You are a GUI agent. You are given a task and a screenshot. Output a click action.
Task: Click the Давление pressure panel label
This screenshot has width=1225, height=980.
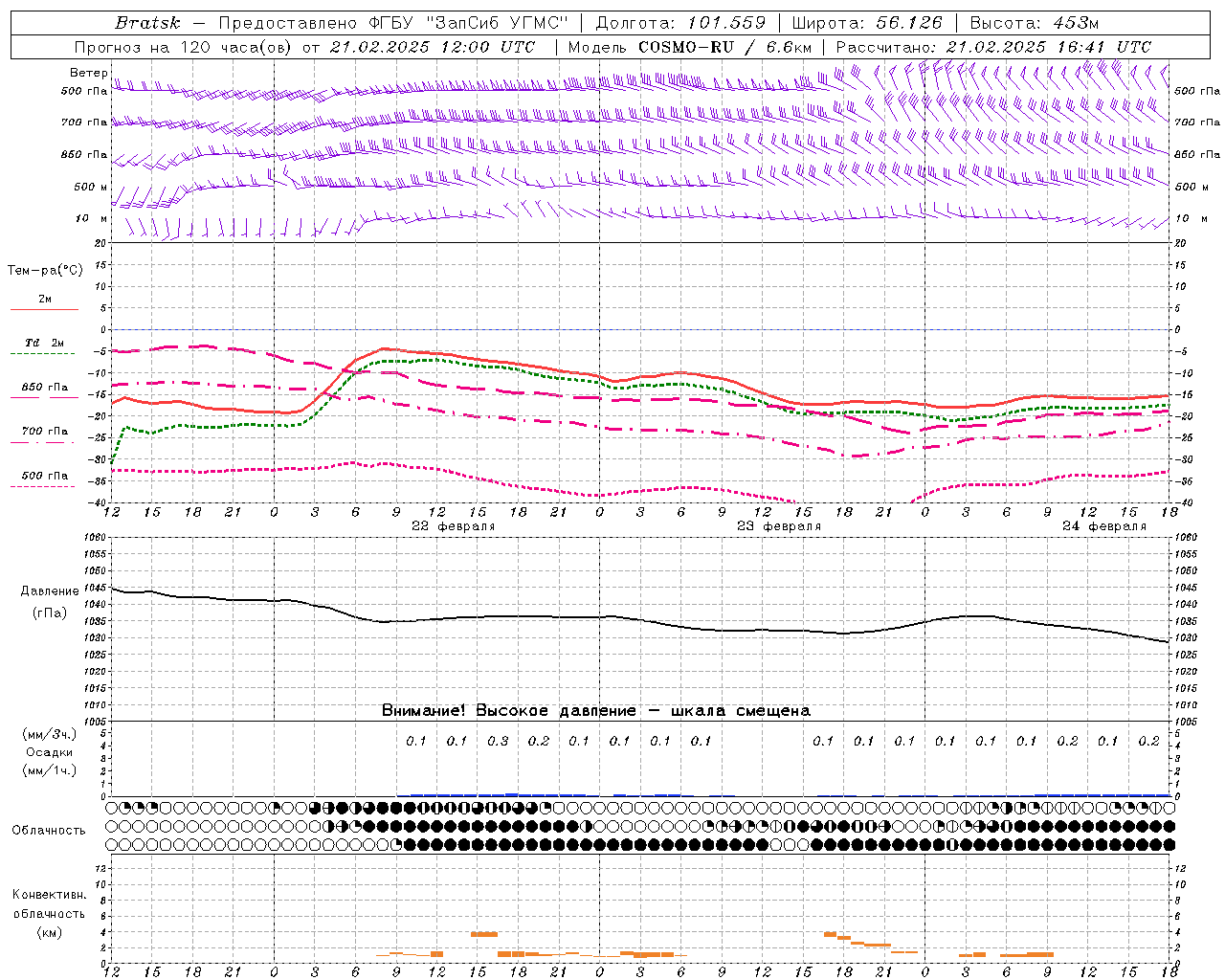(50, 591)
